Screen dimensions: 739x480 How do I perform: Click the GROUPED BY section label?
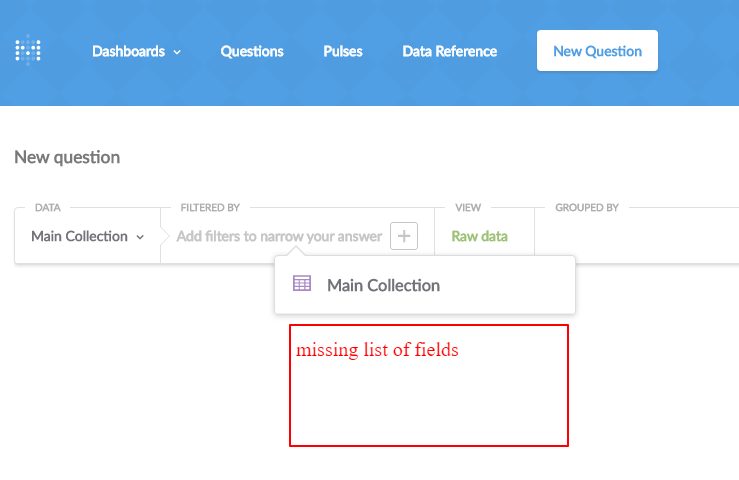pos(587,207)
